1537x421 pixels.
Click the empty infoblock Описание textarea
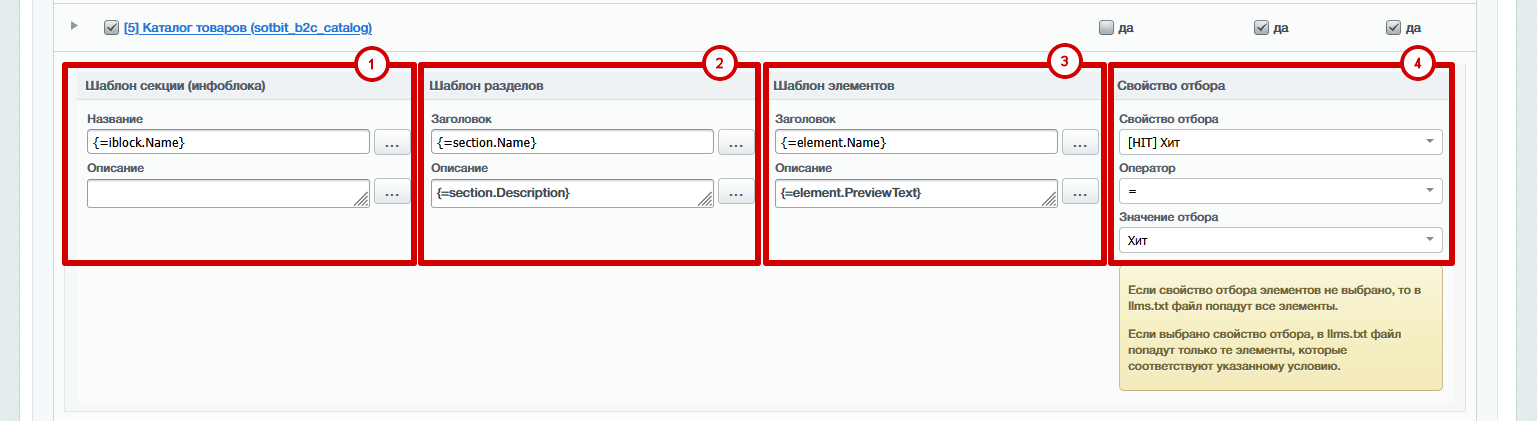pyautogui.click(x=226, y=192)
